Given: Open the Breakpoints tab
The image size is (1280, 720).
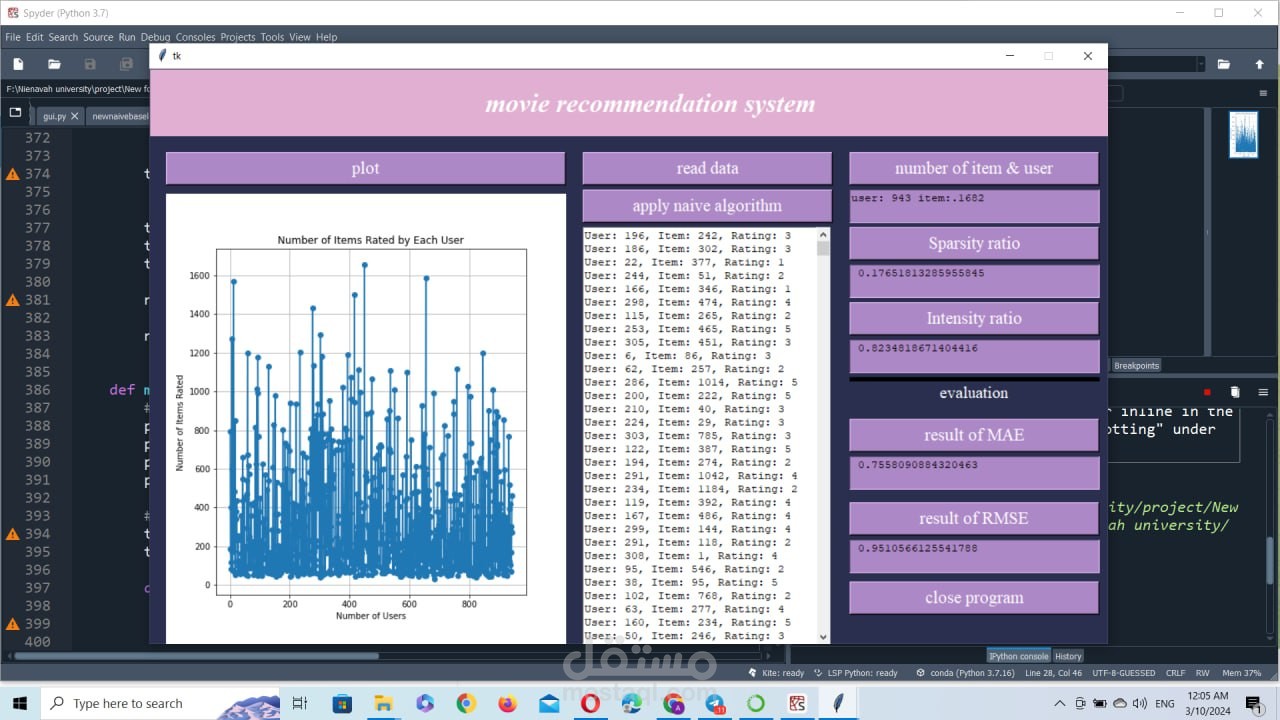Looking at the screenshot, I should pyautogui.click(x=1137, y=366).
